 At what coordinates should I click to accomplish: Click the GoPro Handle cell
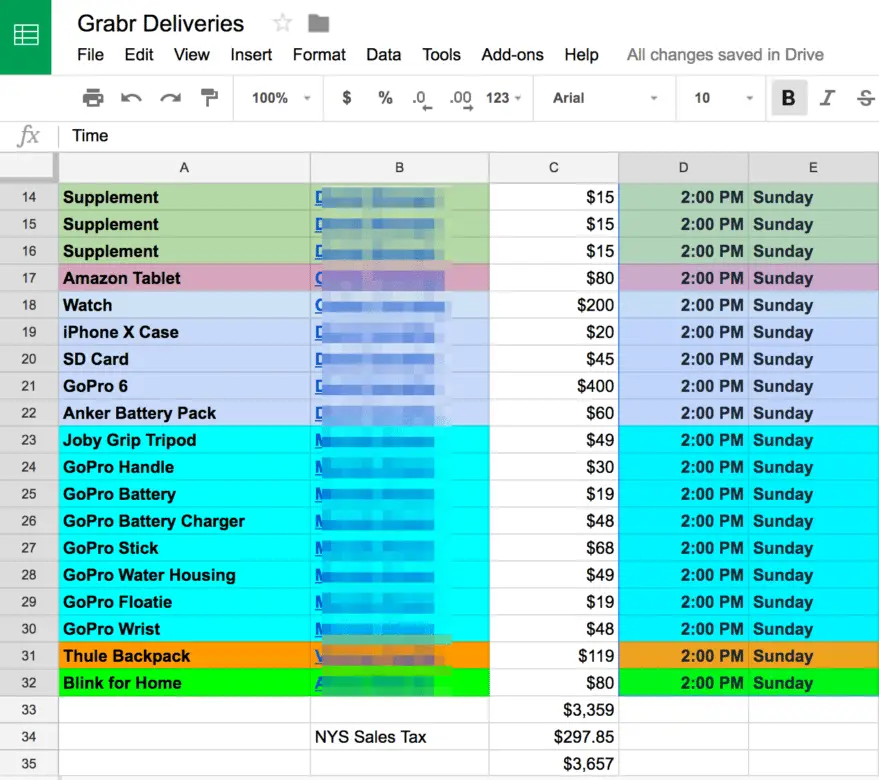tap(184, 467)
